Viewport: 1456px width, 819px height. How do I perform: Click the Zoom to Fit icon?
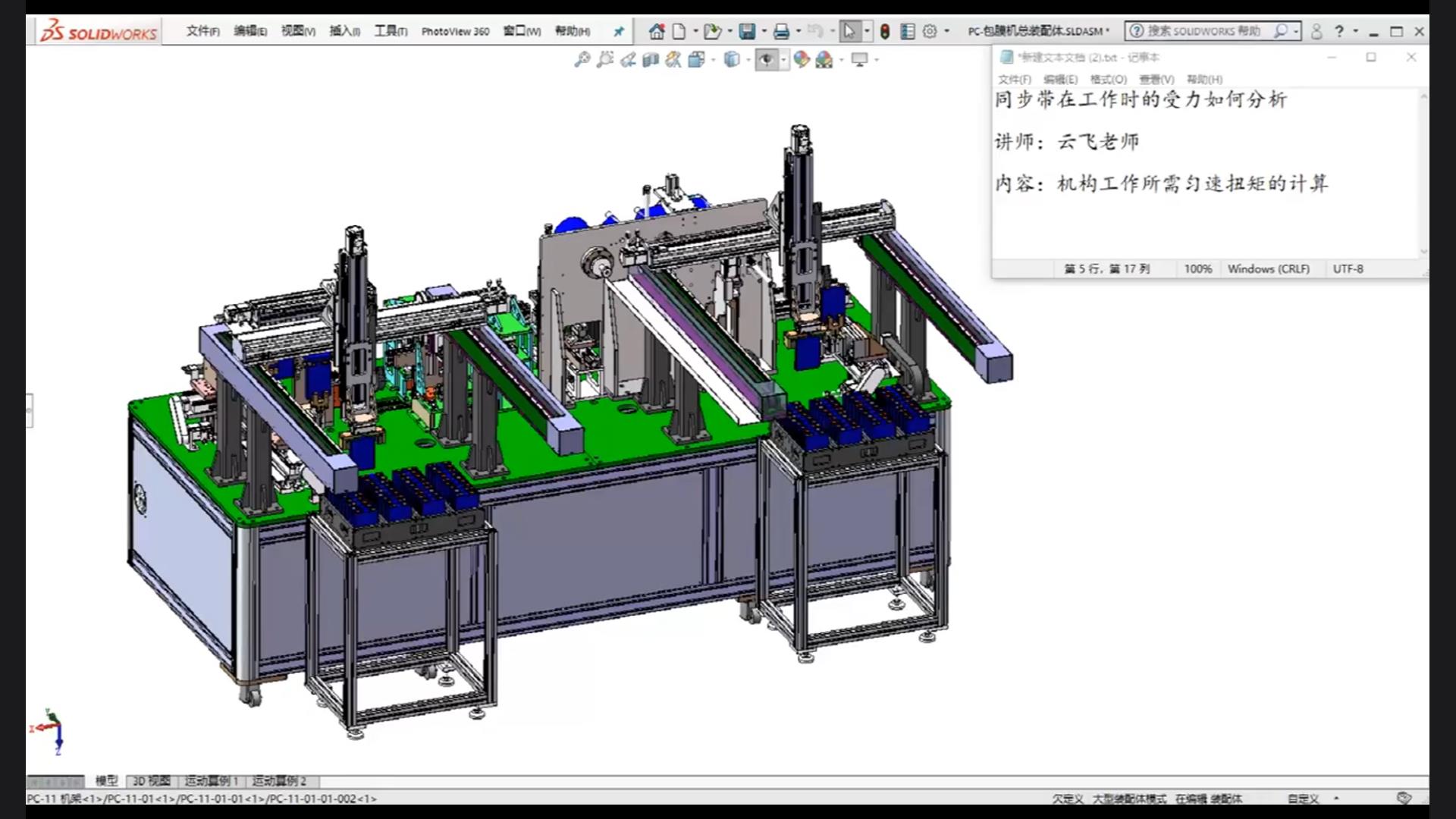(x=582, y=59)
